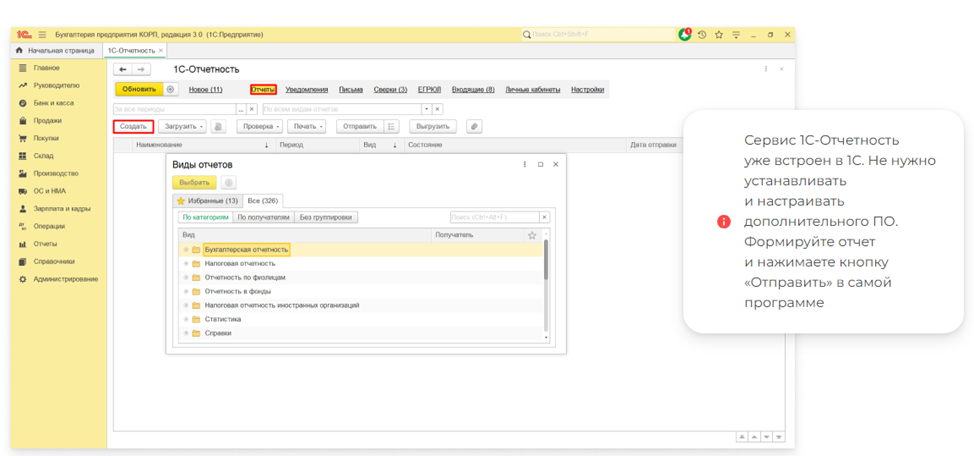Close the 1С-Отчетность tab

tap(161, 50)
